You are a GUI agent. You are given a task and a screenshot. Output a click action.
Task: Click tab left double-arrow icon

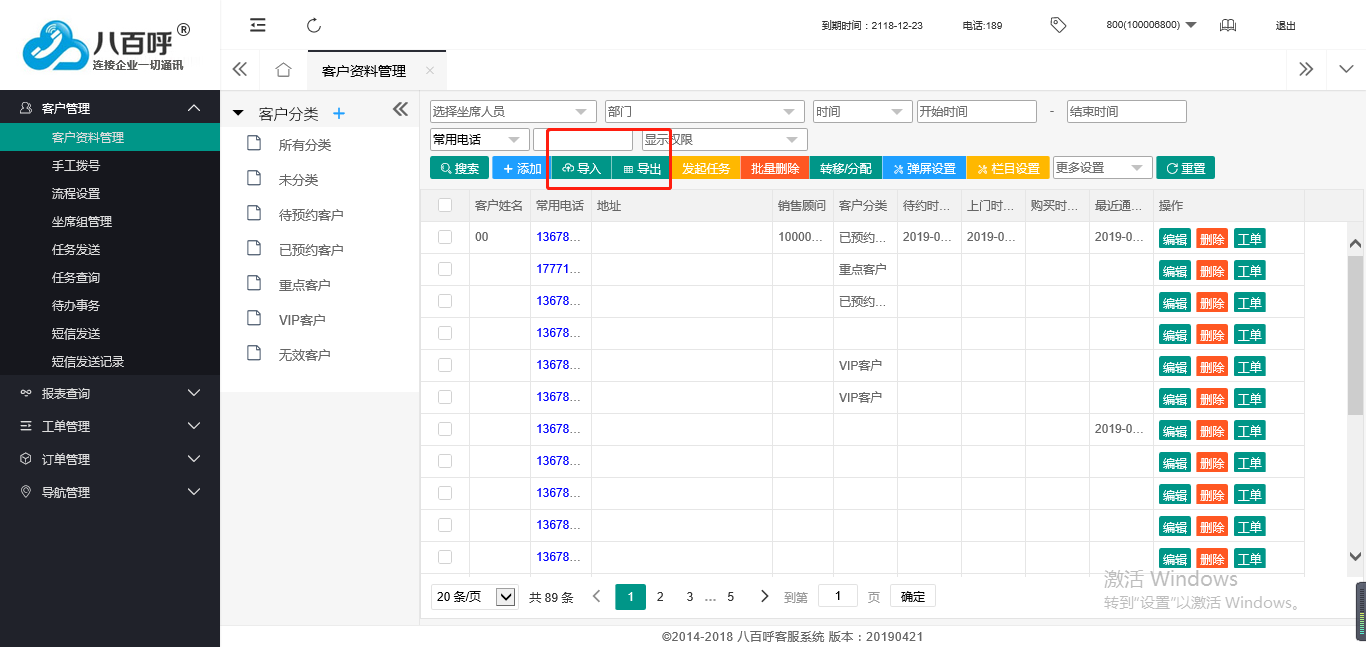click(x=240, y=70)
